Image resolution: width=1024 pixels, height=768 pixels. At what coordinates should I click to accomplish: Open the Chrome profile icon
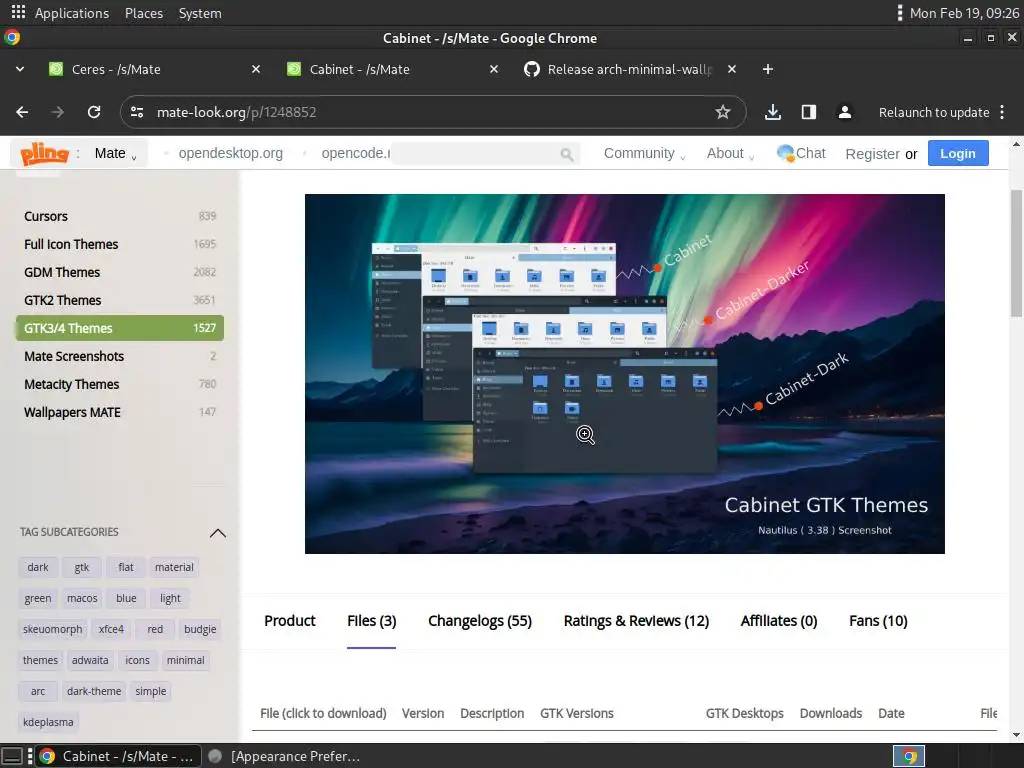point(844,112)
